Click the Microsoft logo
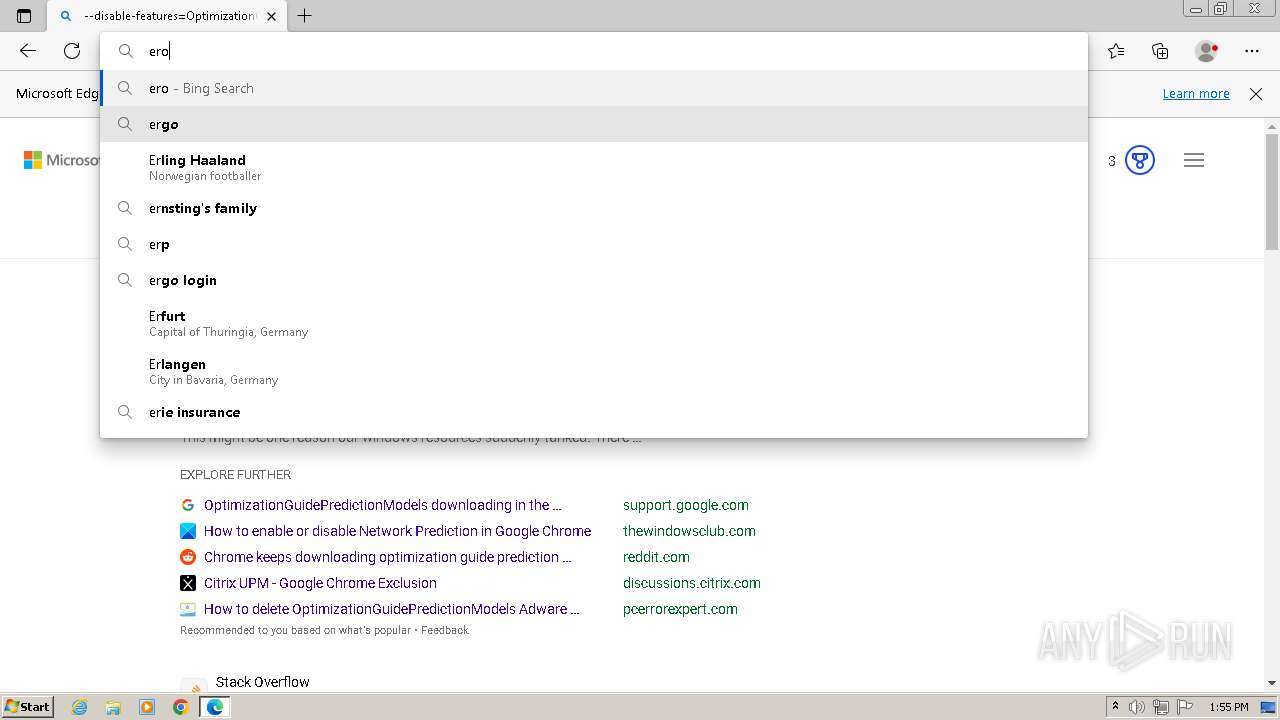 [x=61, y=160]
